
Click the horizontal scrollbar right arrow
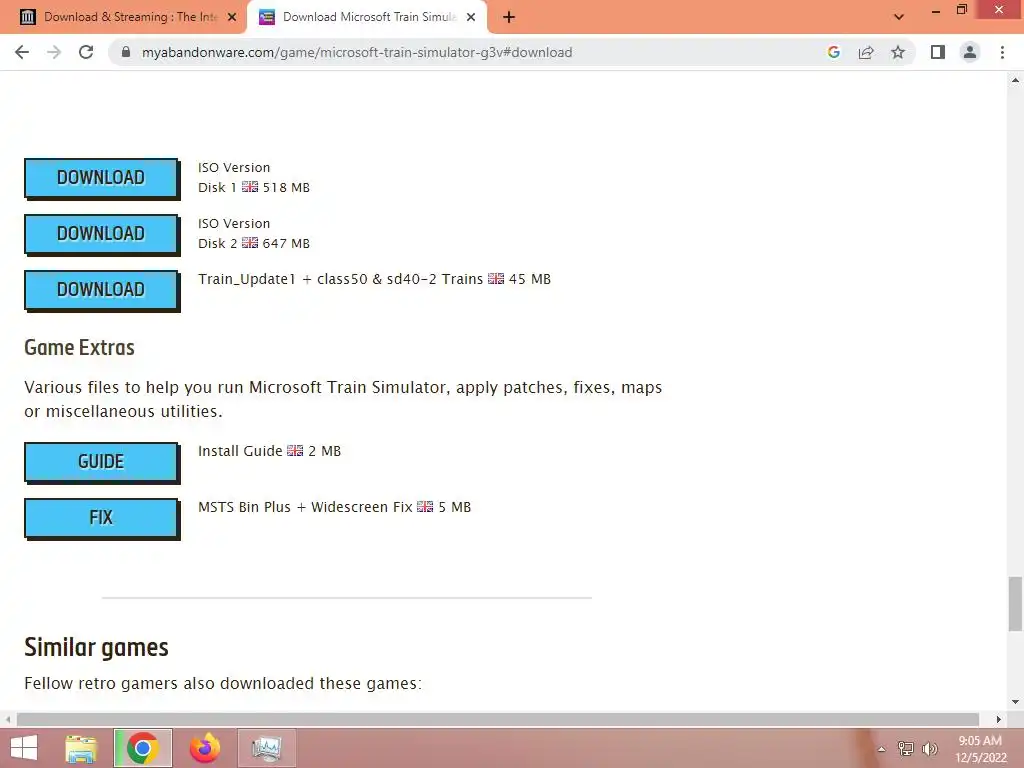click(999, 719)
